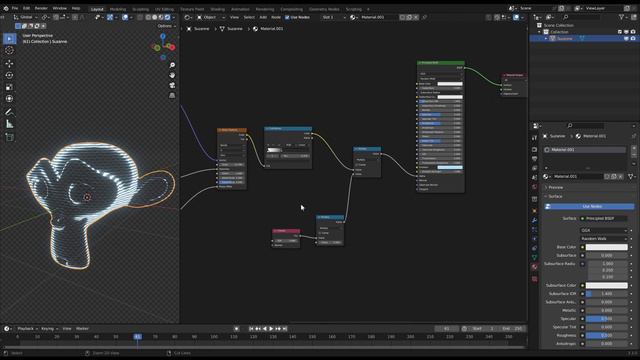
Task: Toggle the camera view icon in the viewport
Action: point(172,85)
